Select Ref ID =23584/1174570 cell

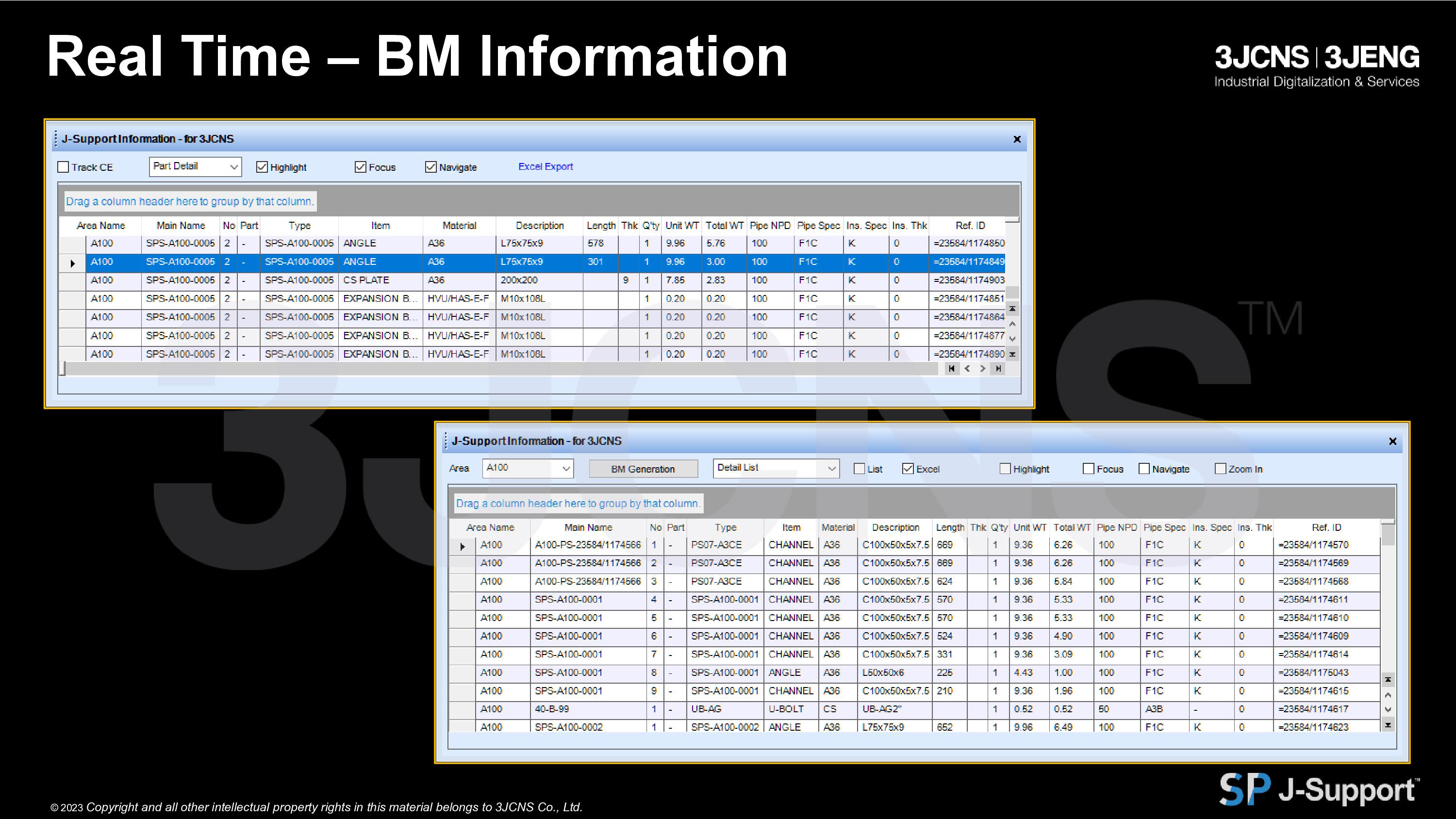point(1326,545)
